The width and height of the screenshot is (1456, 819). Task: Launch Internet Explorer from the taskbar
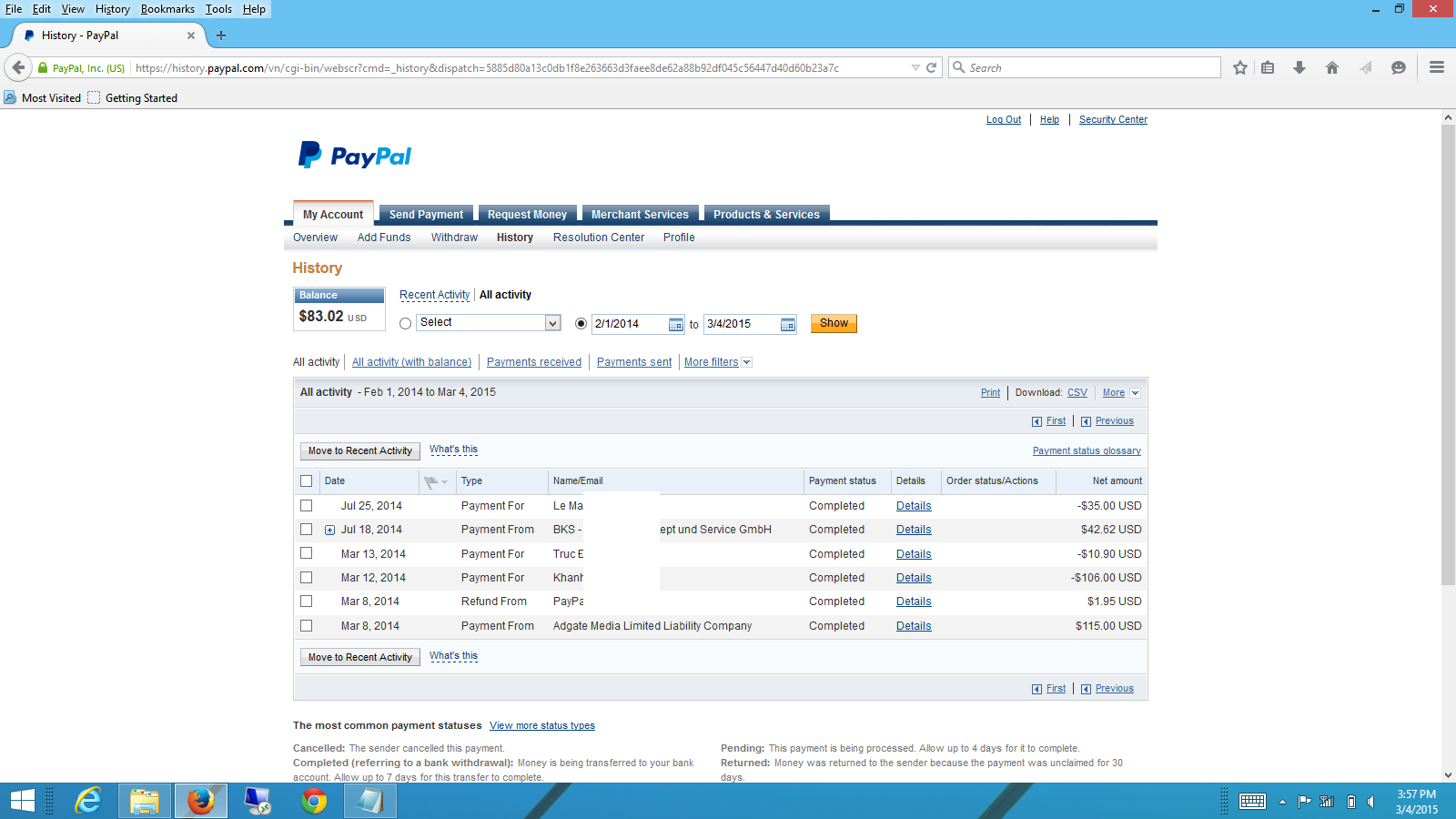pyautogui.click(x=88, y=801)
